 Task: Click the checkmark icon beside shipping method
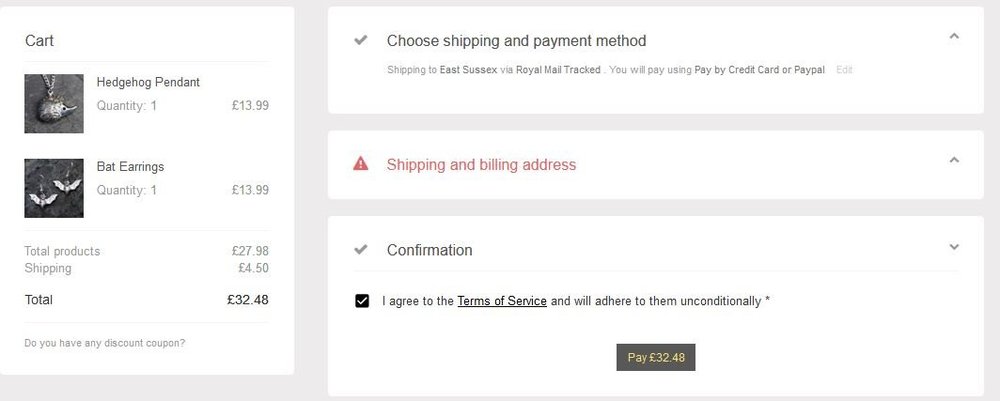coord(361,40)
